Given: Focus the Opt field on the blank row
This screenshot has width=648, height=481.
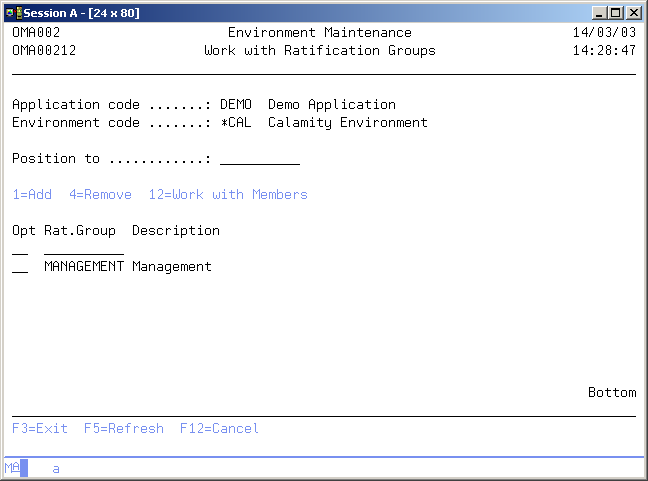Looking at the screenshot, I should [x=20, y=249].
